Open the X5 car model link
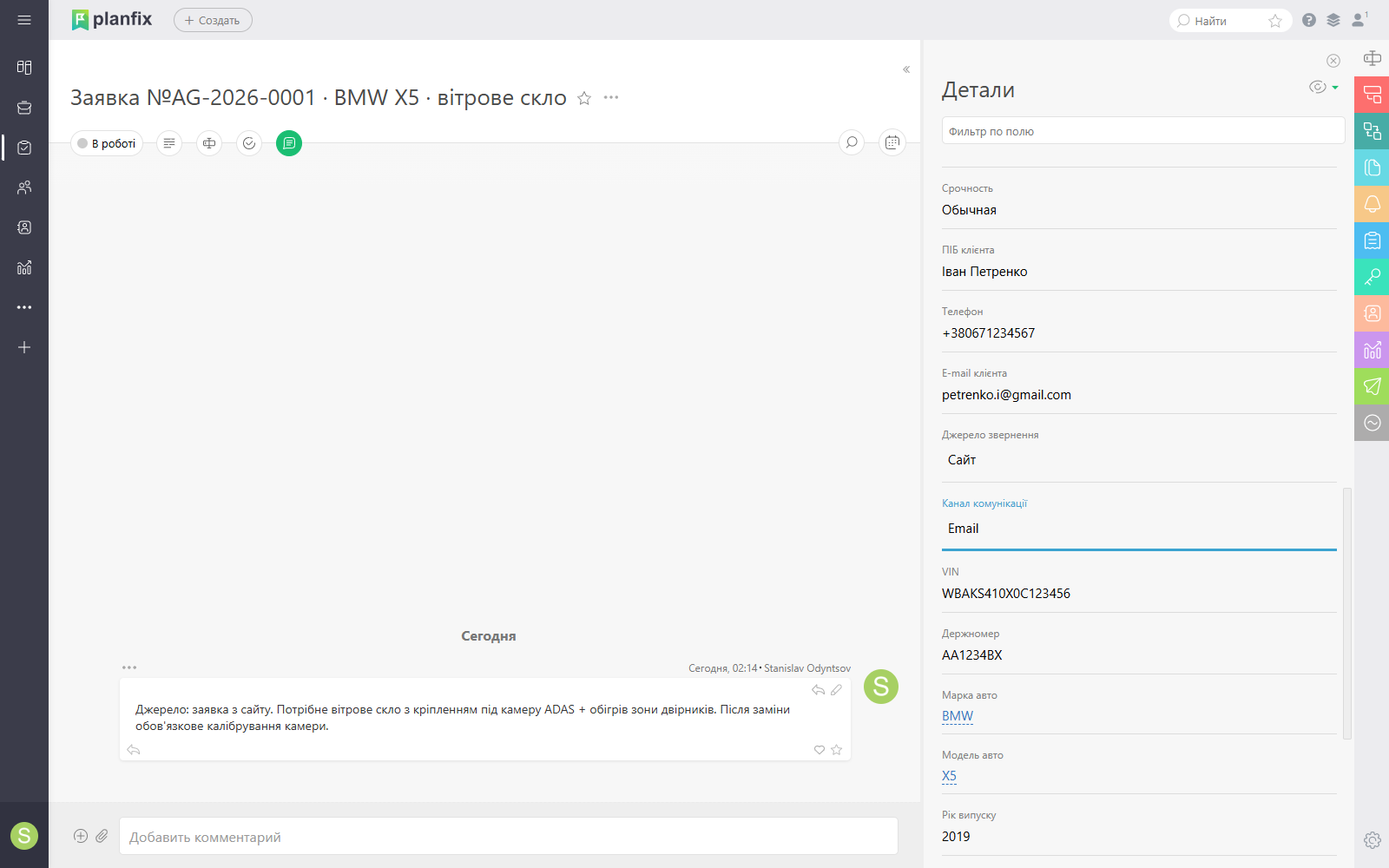 [x=949, y=776]
